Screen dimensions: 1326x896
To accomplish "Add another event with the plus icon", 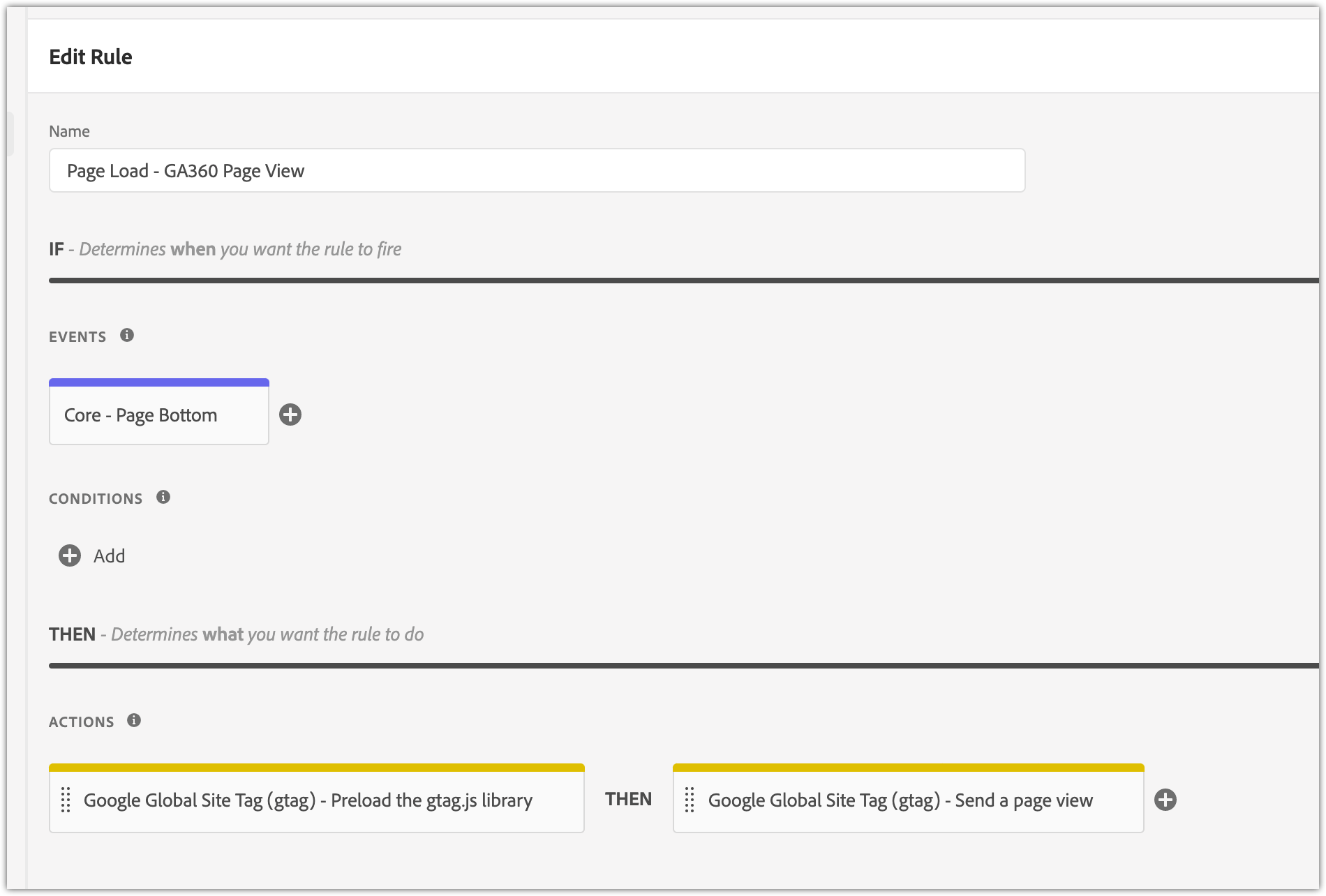I will click(x=290, y=415).
